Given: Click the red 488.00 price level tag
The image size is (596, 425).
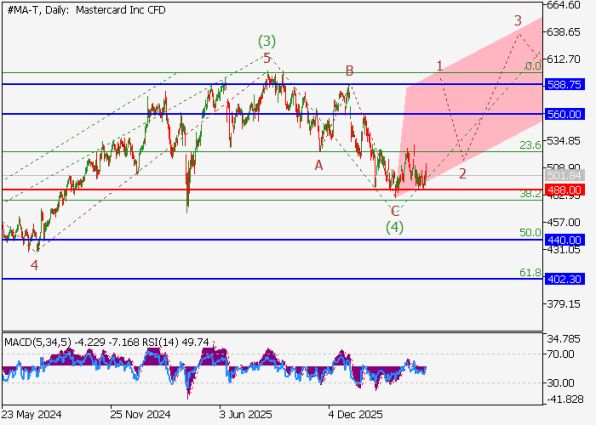Looking at the screenshot, I should (x=564, y=190).
